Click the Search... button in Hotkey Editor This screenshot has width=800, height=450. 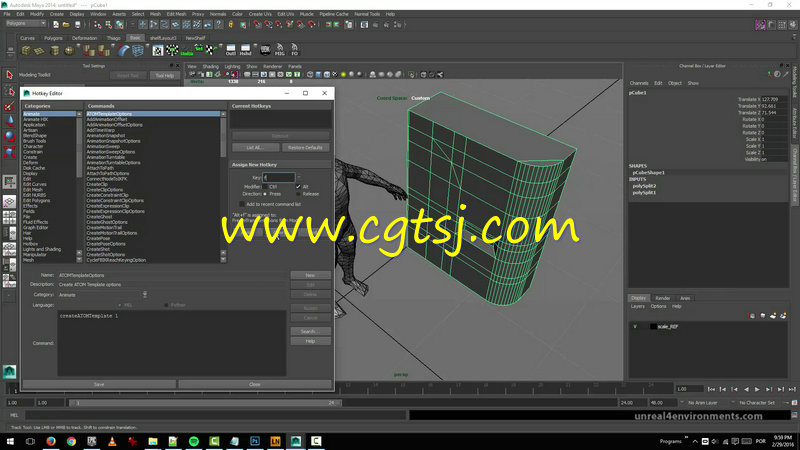point(310,332)
